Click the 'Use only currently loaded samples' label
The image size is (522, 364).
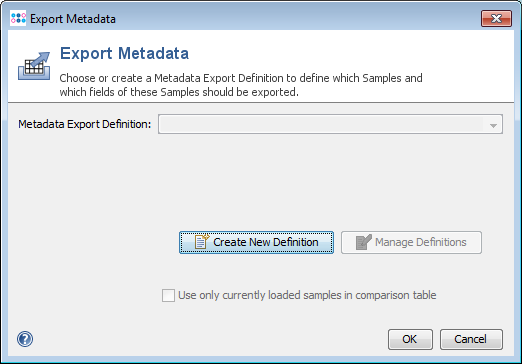(x=307, y=295)
